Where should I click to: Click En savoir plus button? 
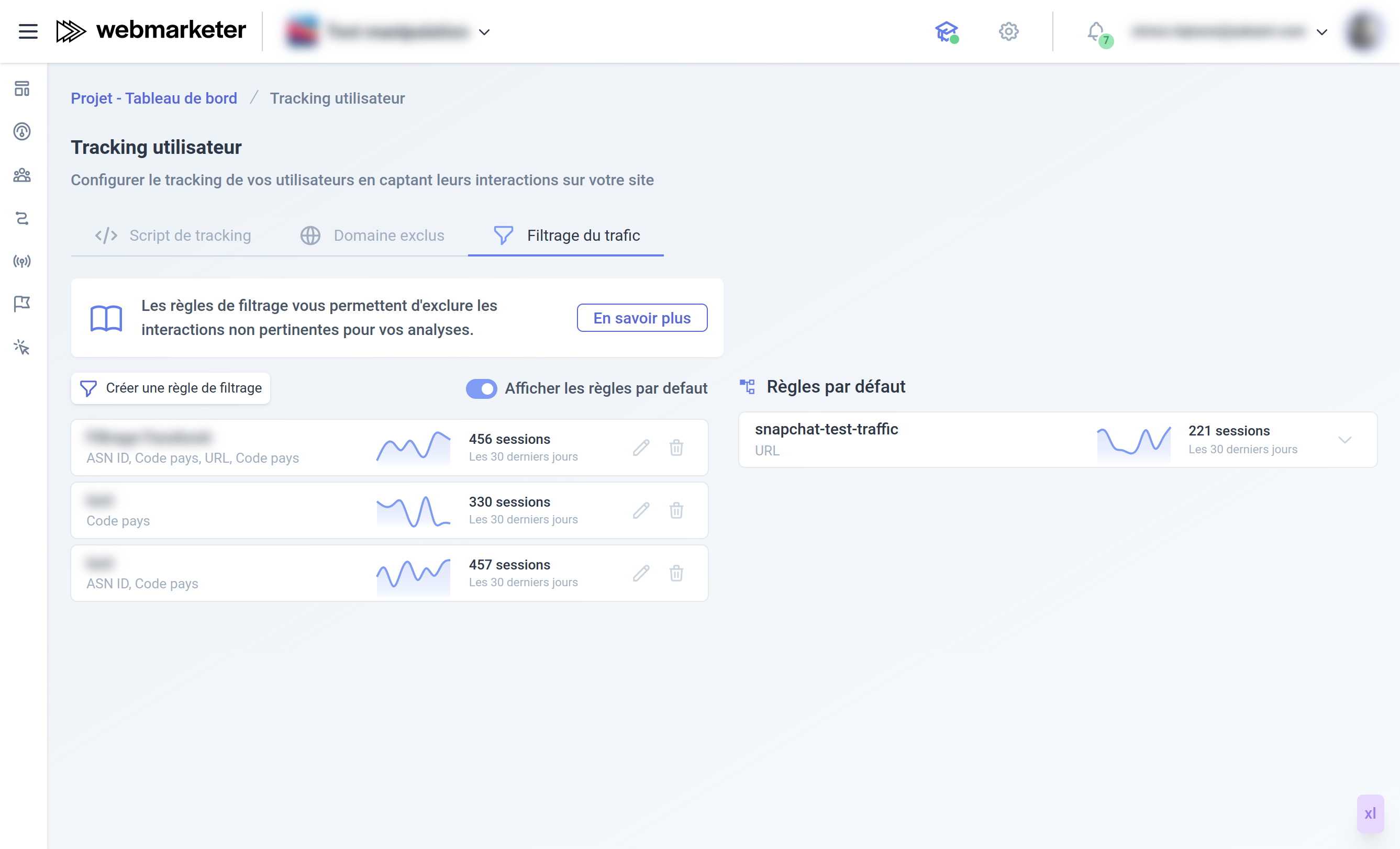(642, 317)
